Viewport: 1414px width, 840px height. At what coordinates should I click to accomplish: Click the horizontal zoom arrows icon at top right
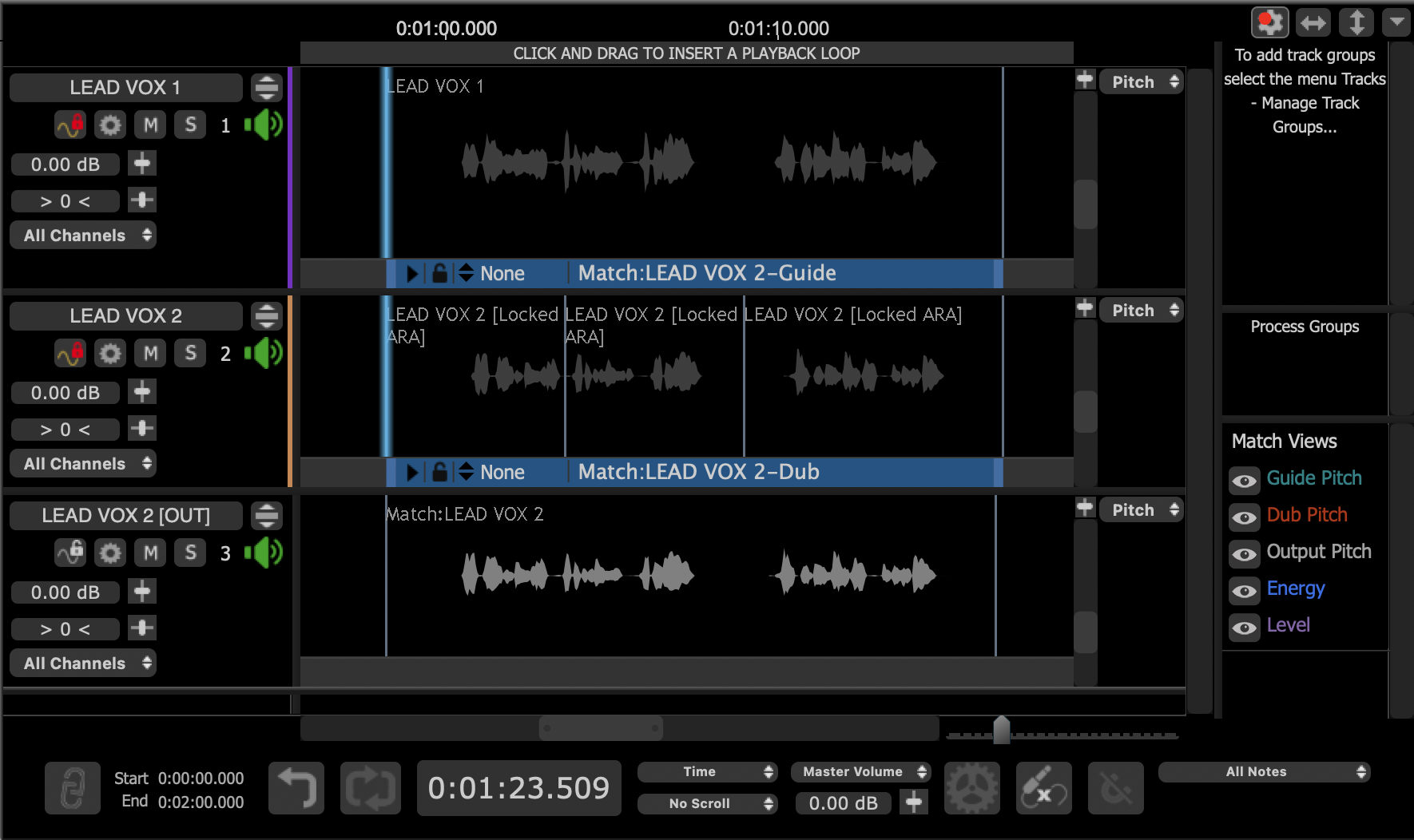pyautogui.click(x=1313, y=23)
